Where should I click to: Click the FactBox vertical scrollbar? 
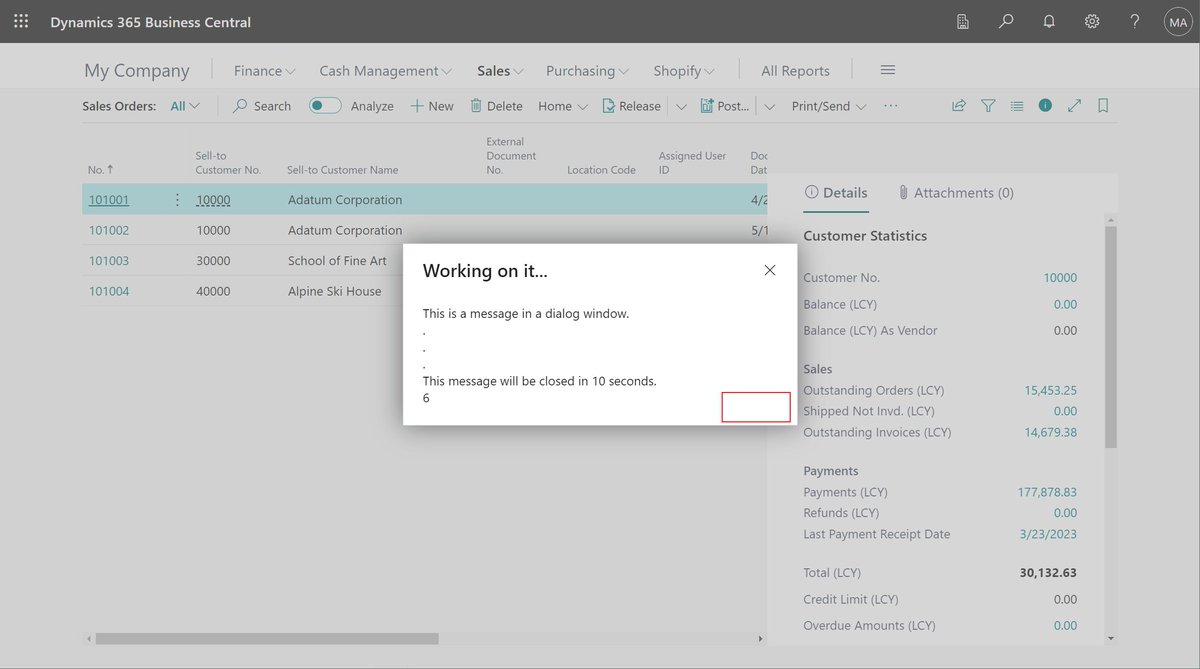[x=1111, y=335]
